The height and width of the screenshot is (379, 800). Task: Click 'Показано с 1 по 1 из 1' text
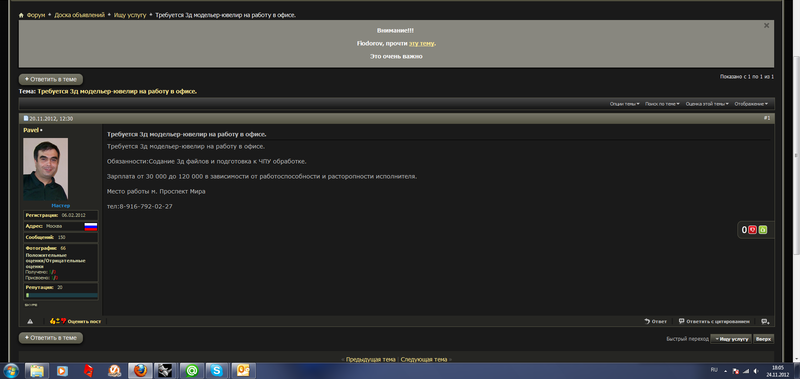(x=747, y=77)
